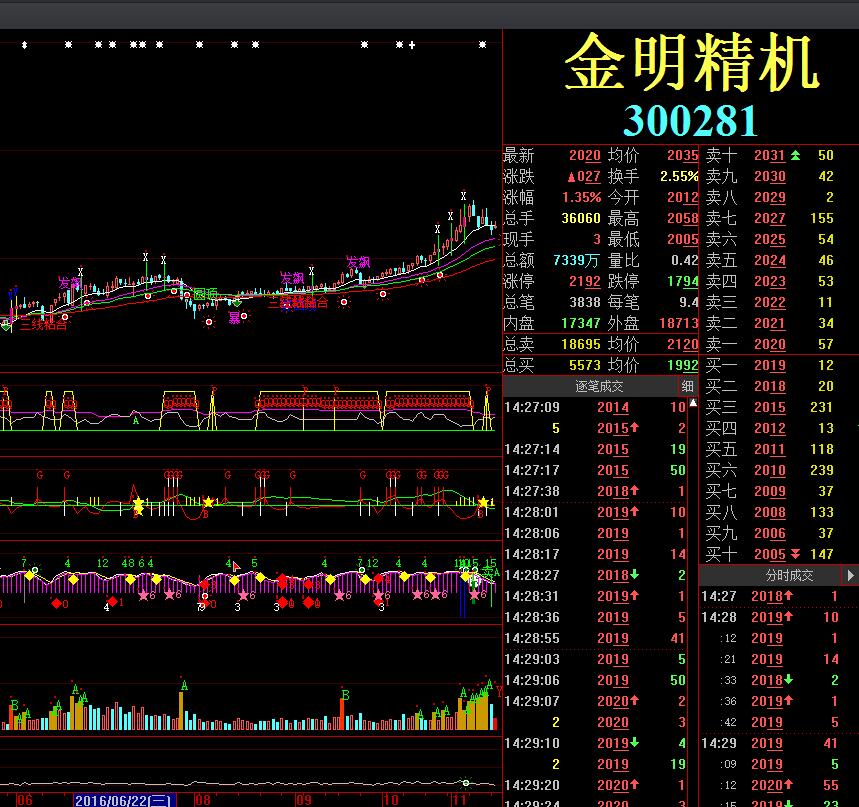Viewport: 859px width, 807px height.
Task: Click the green double-up arrow beside 卖十
Action: pyautogui.click(x=795, y=156)
